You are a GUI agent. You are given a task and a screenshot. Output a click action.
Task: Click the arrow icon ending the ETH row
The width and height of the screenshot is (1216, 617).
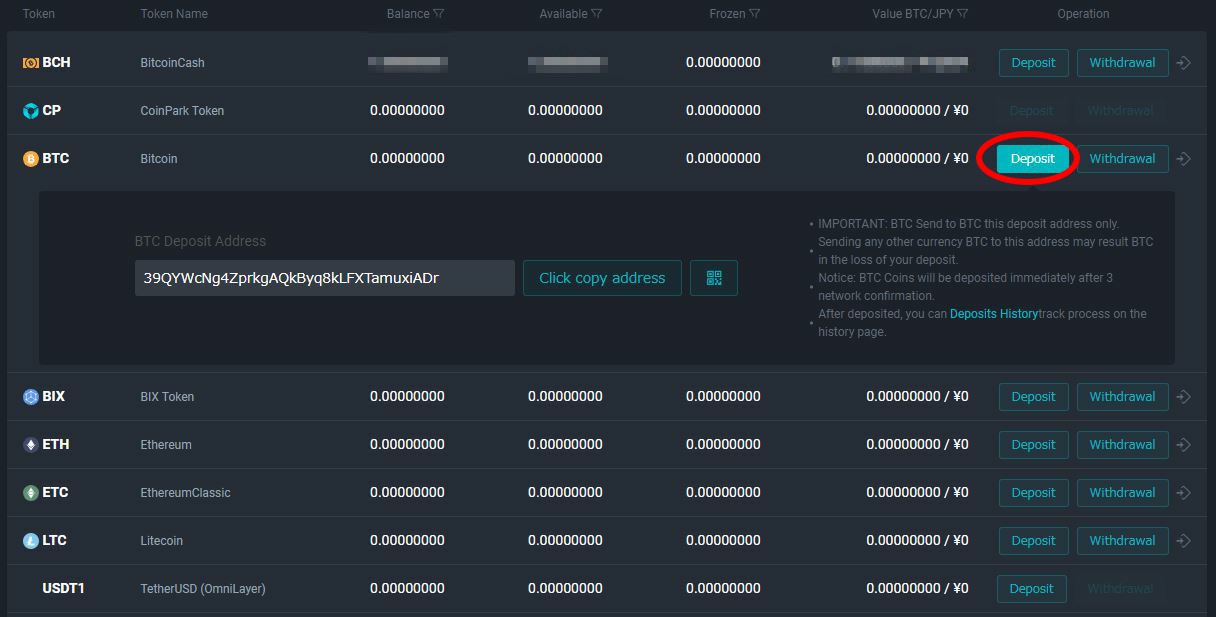point(1184,445)
